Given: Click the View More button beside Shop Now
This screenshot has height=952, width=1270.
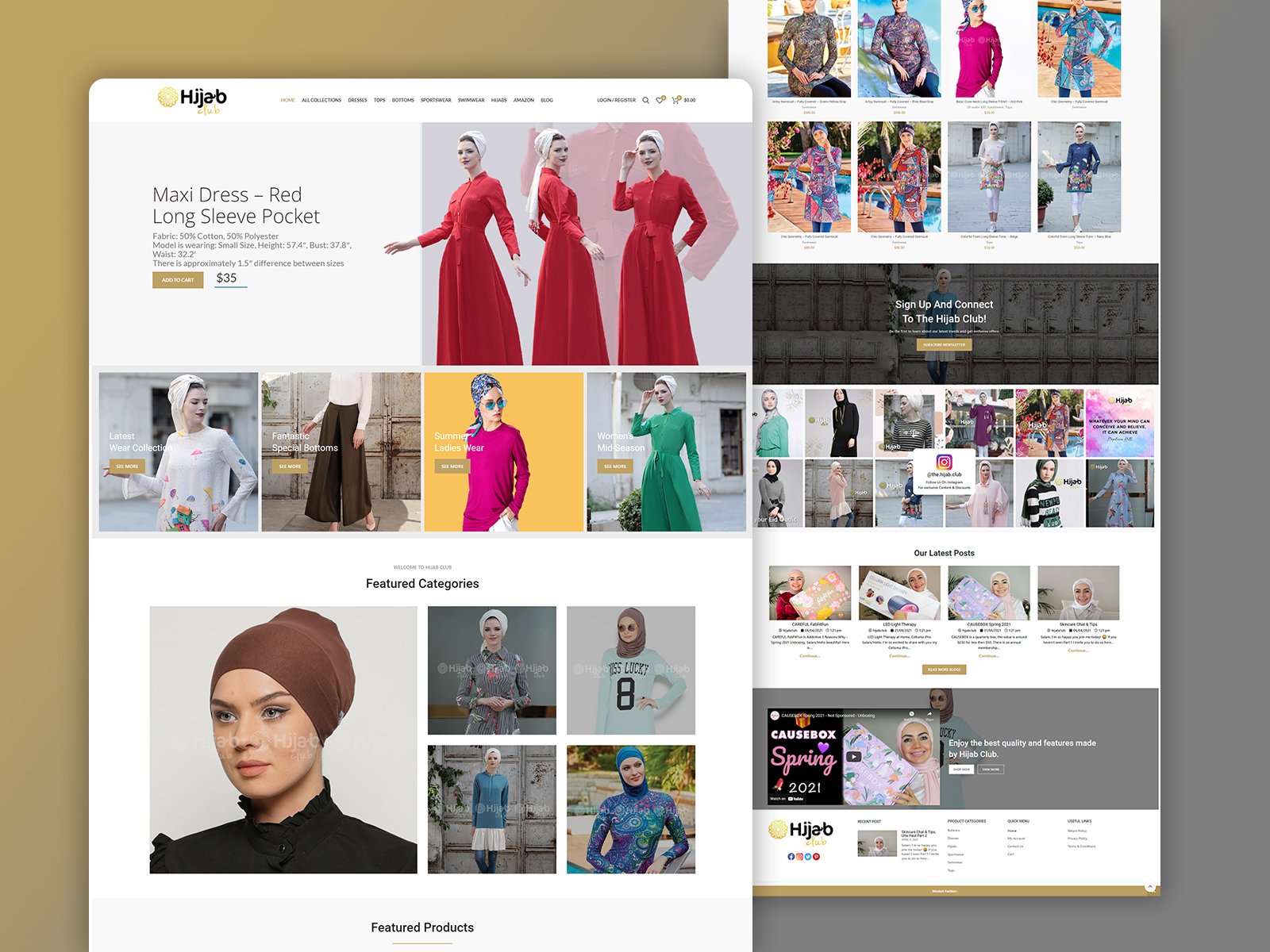Looking at the screenshot, I should coord(991,770).
